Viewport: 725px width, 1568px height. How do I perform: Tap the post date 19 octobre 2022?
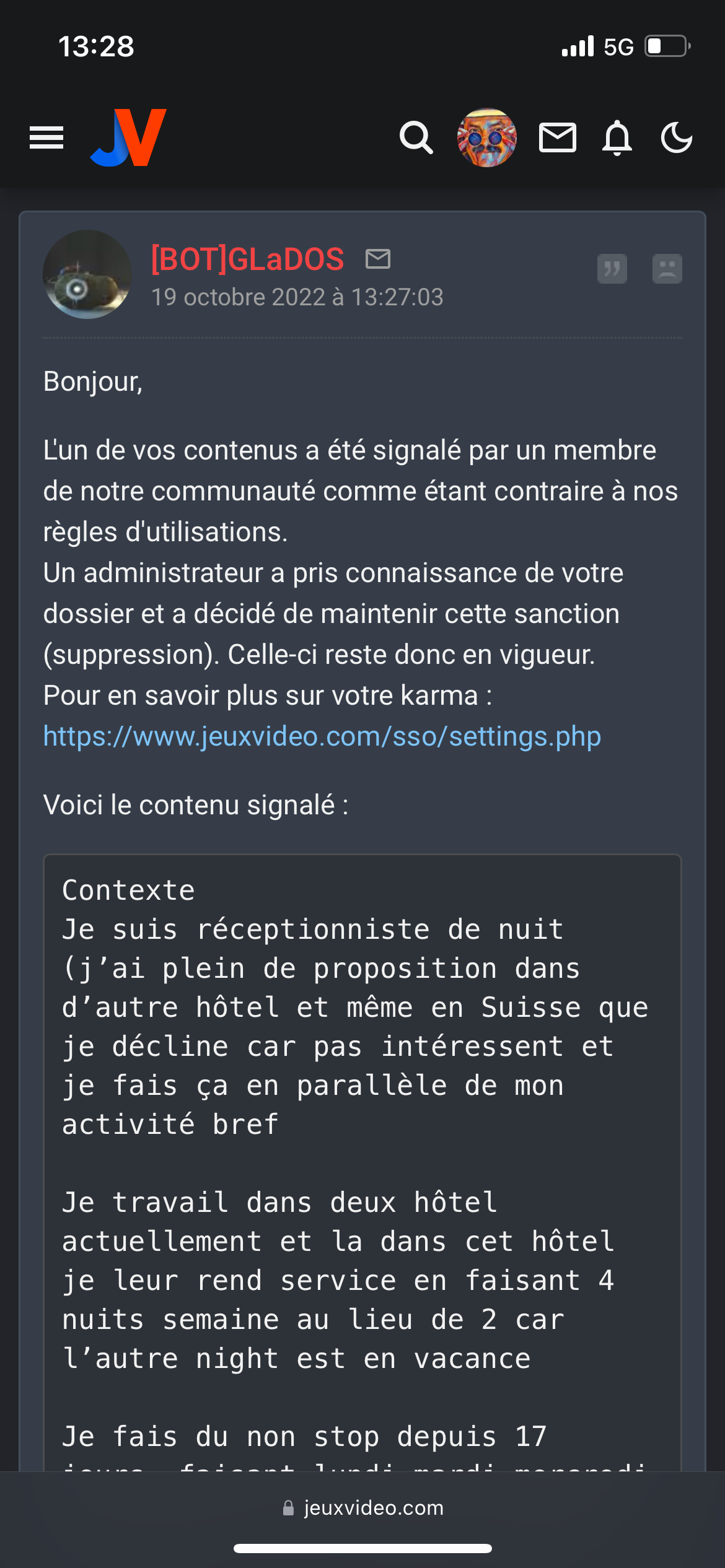tap(297, 297)
